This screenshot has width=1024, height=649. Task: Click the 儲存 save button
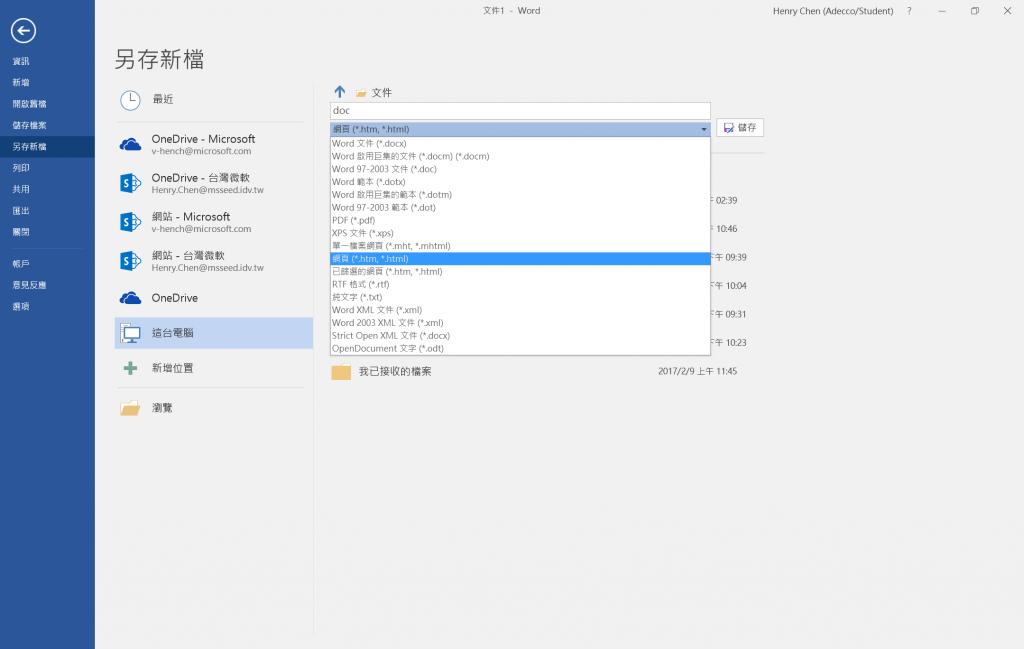point(740,128)
